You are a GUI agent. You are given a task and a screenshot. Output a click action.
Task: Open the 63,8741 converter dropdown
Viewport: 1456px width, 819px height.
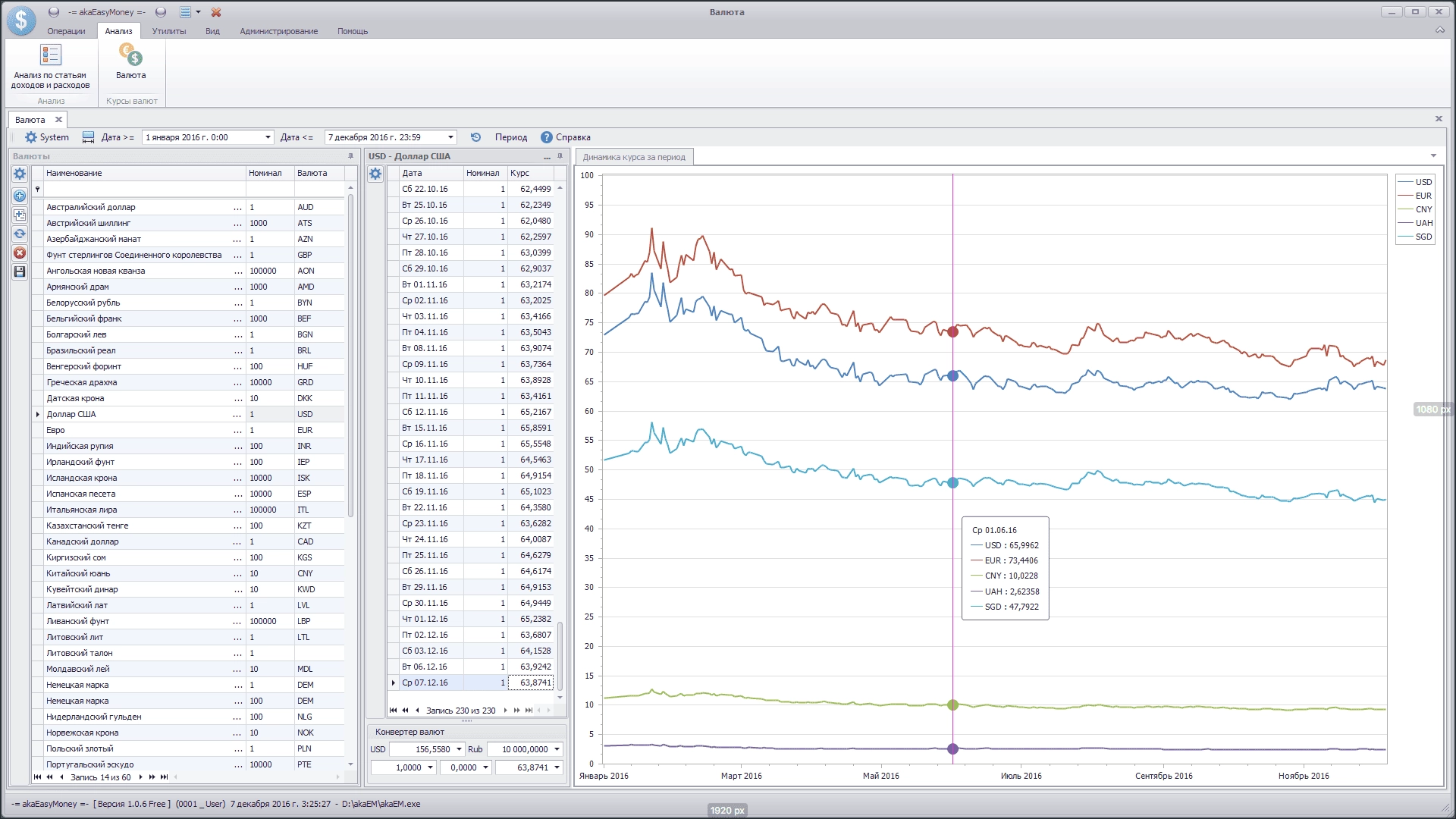pos(557,767)
